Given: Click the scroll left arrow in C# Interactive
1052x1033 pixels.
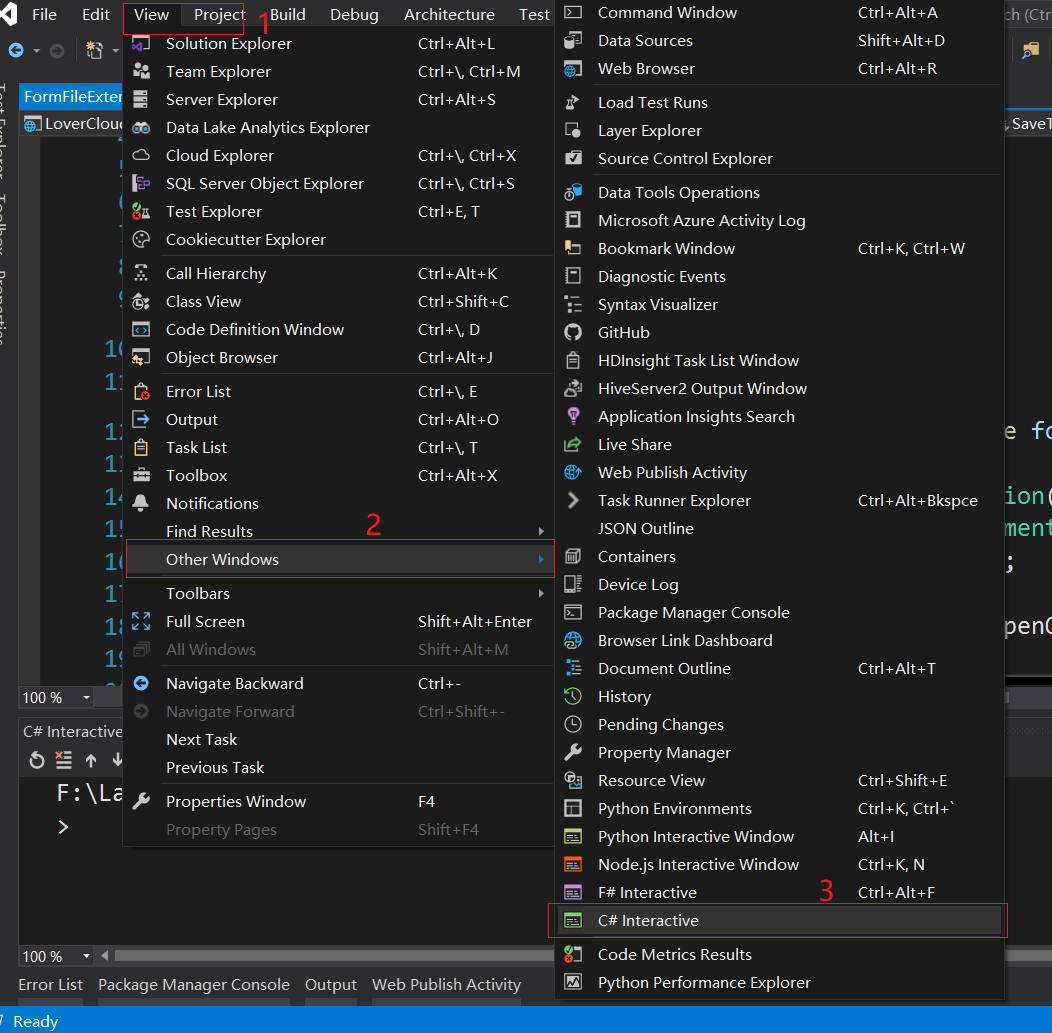Looking at the screenshot, I should [x=105, y=955].
